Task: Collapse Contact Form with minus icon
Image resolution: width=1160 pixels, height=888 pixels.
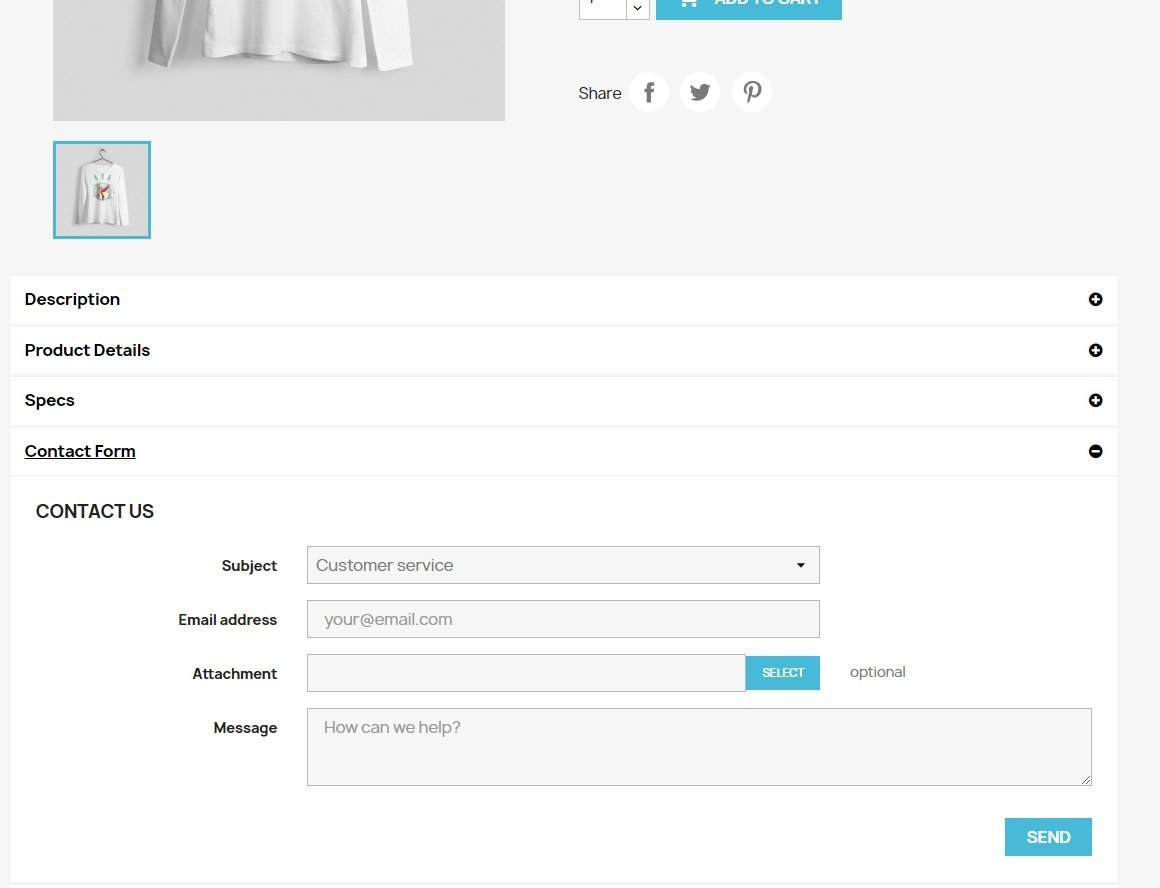Action: coord(1096,451)
